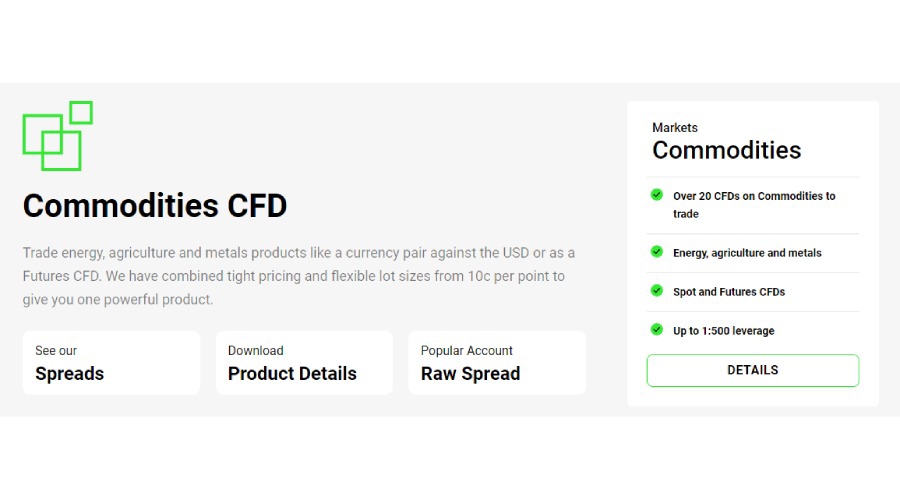Click the Trade energy description paragraph
The image size is (900, 500).
tap(299, 276)
